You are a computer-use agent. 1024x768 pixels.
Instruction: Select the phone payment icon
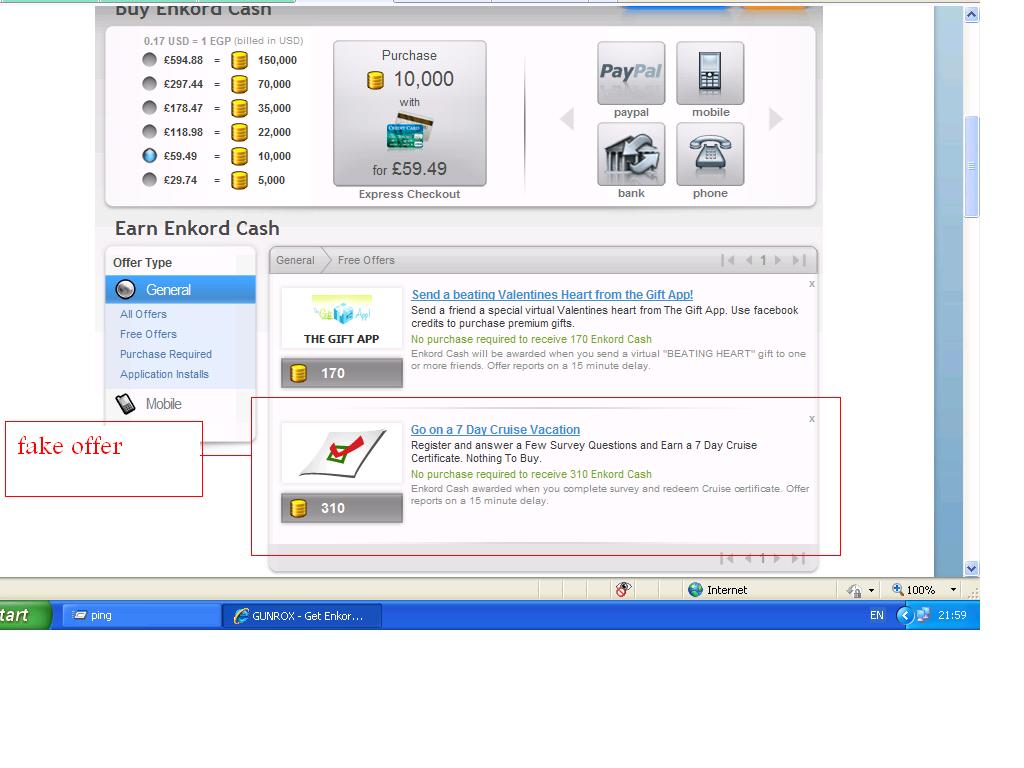coord(710,154)
